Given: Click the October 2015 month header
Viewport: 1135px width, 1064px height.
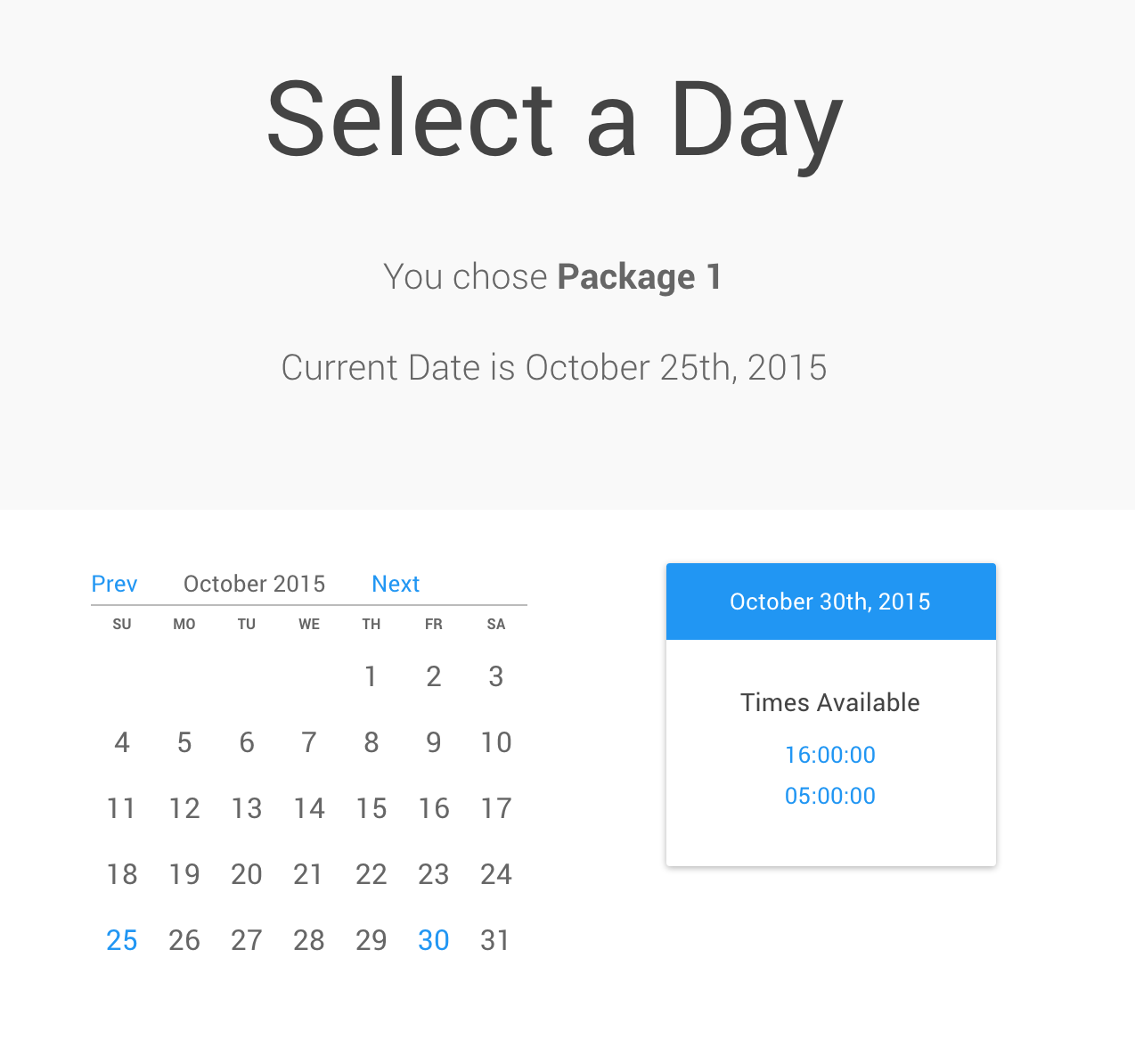Looking at the screenshot, I should click(254, 584).
